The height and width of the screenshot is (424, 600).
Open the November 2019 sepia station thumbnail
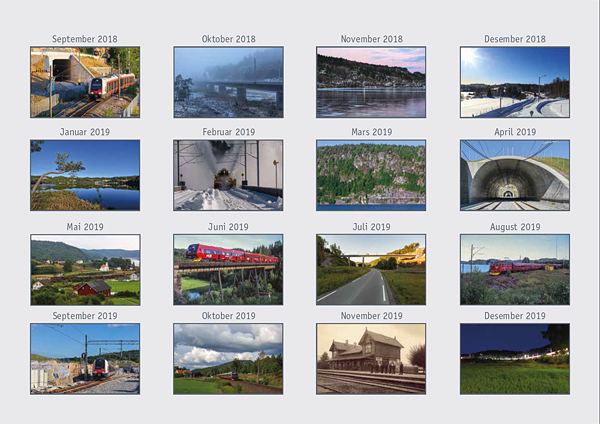pos(371,359)
